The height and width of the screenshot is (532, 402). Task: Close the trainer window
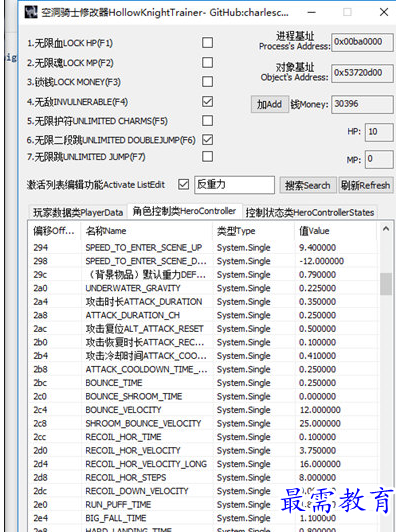point(384,12)
